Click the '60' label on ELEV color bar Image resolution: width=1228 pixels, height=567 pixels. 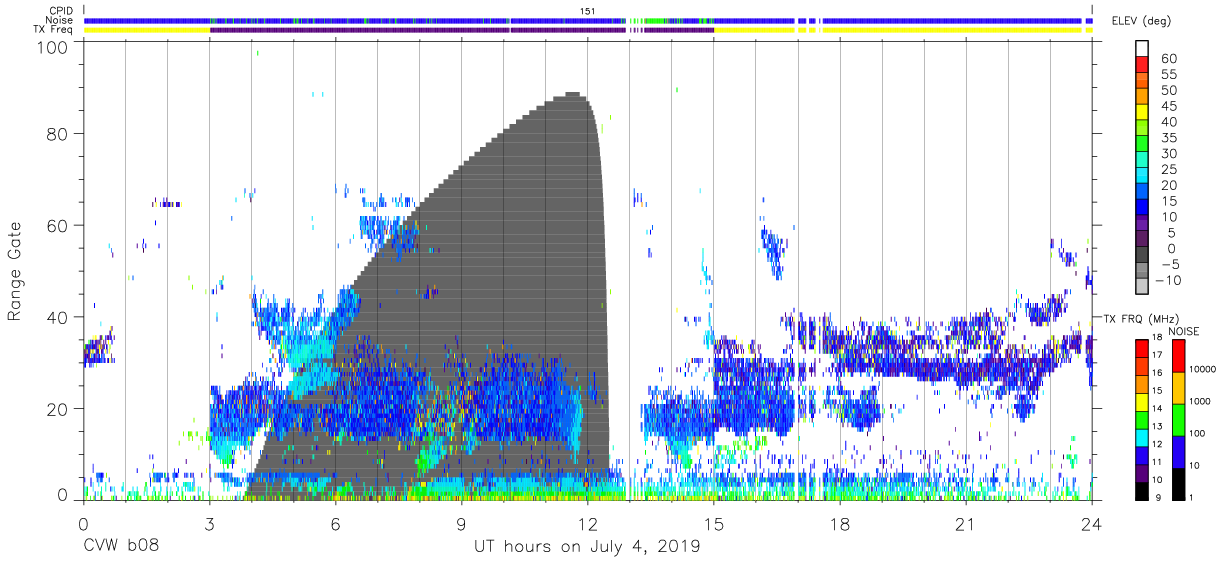tap(1169, 59)
